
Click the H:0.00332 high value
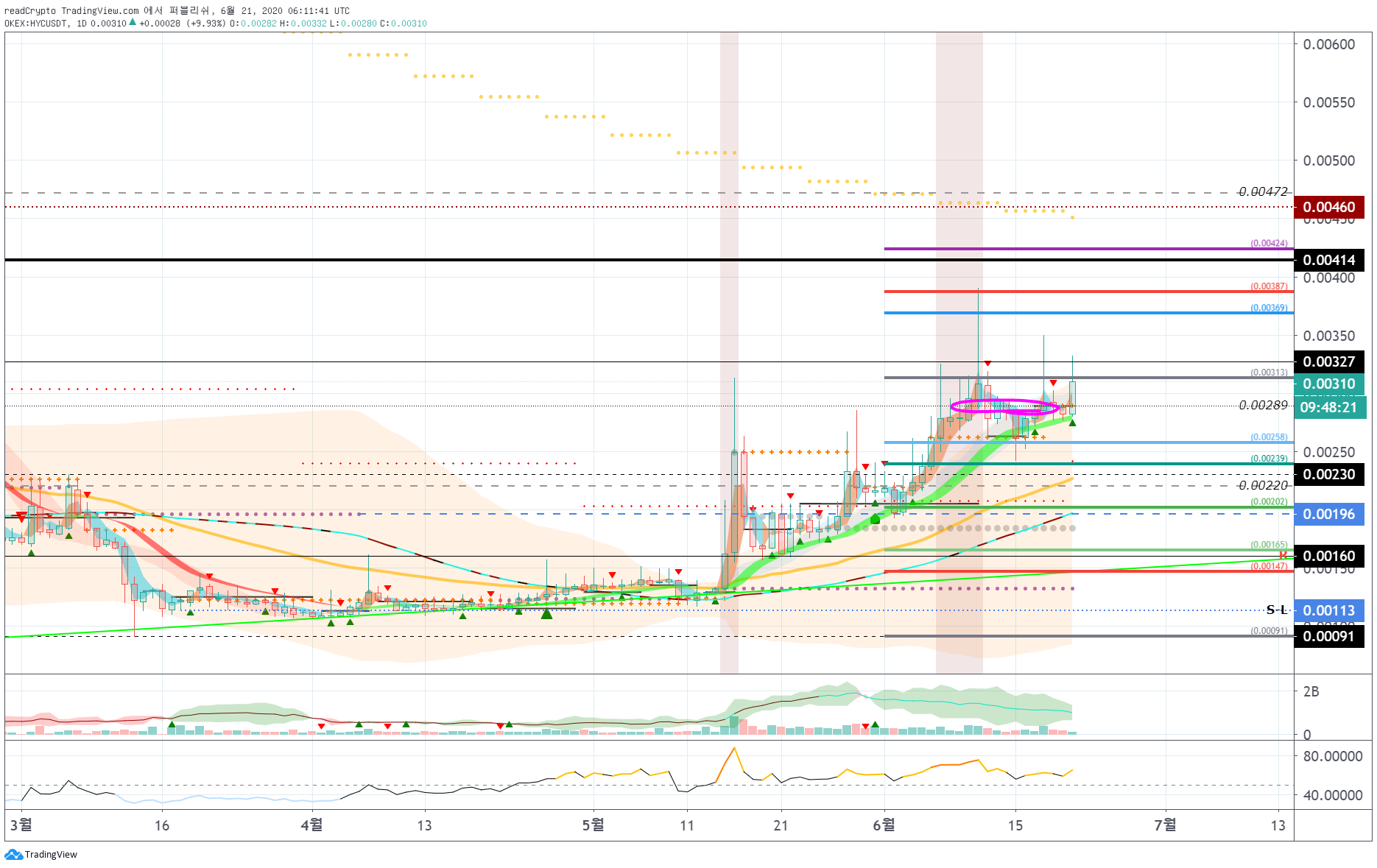[303, 24]
